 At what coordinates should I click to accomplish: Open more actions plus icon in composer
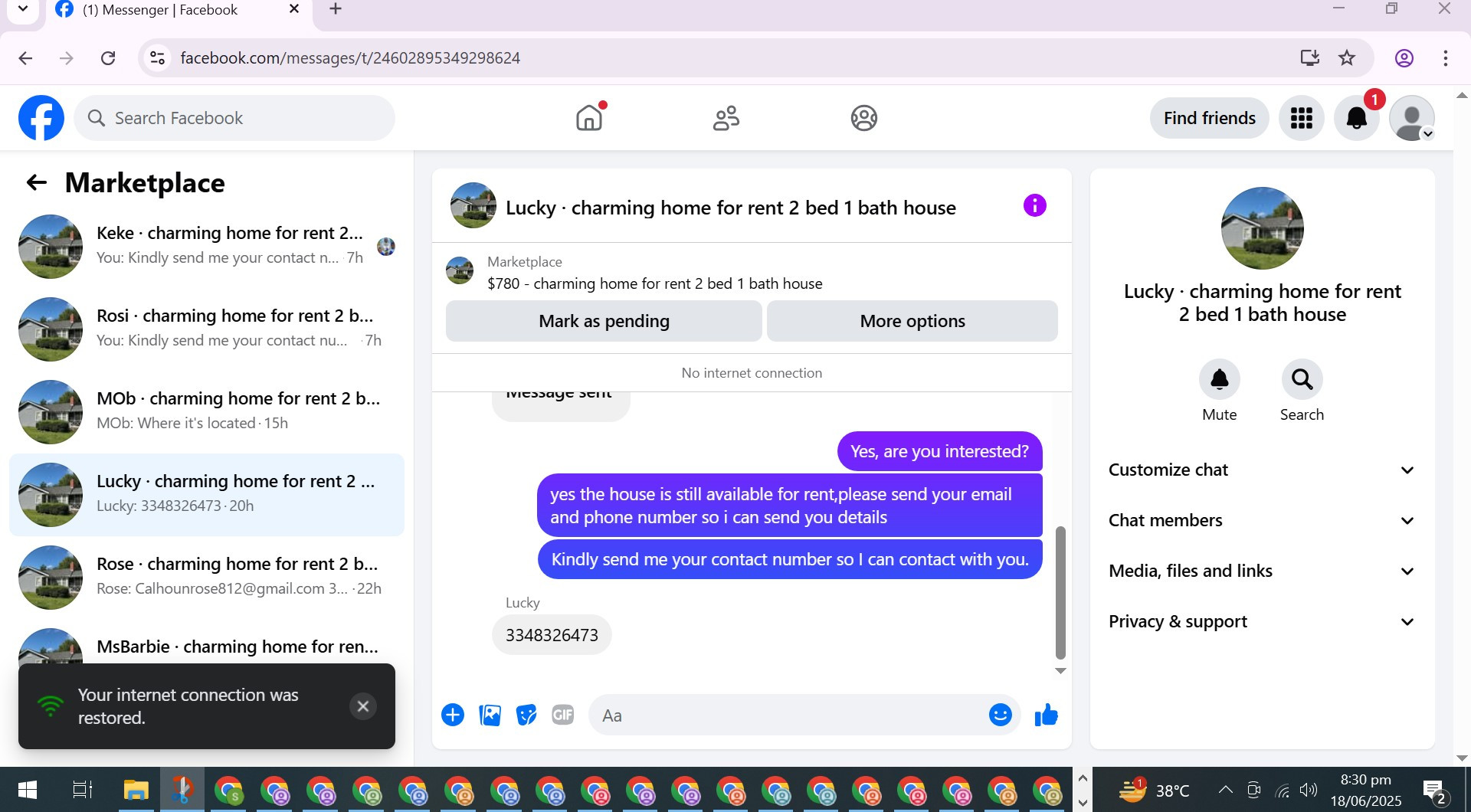point(453,715)
